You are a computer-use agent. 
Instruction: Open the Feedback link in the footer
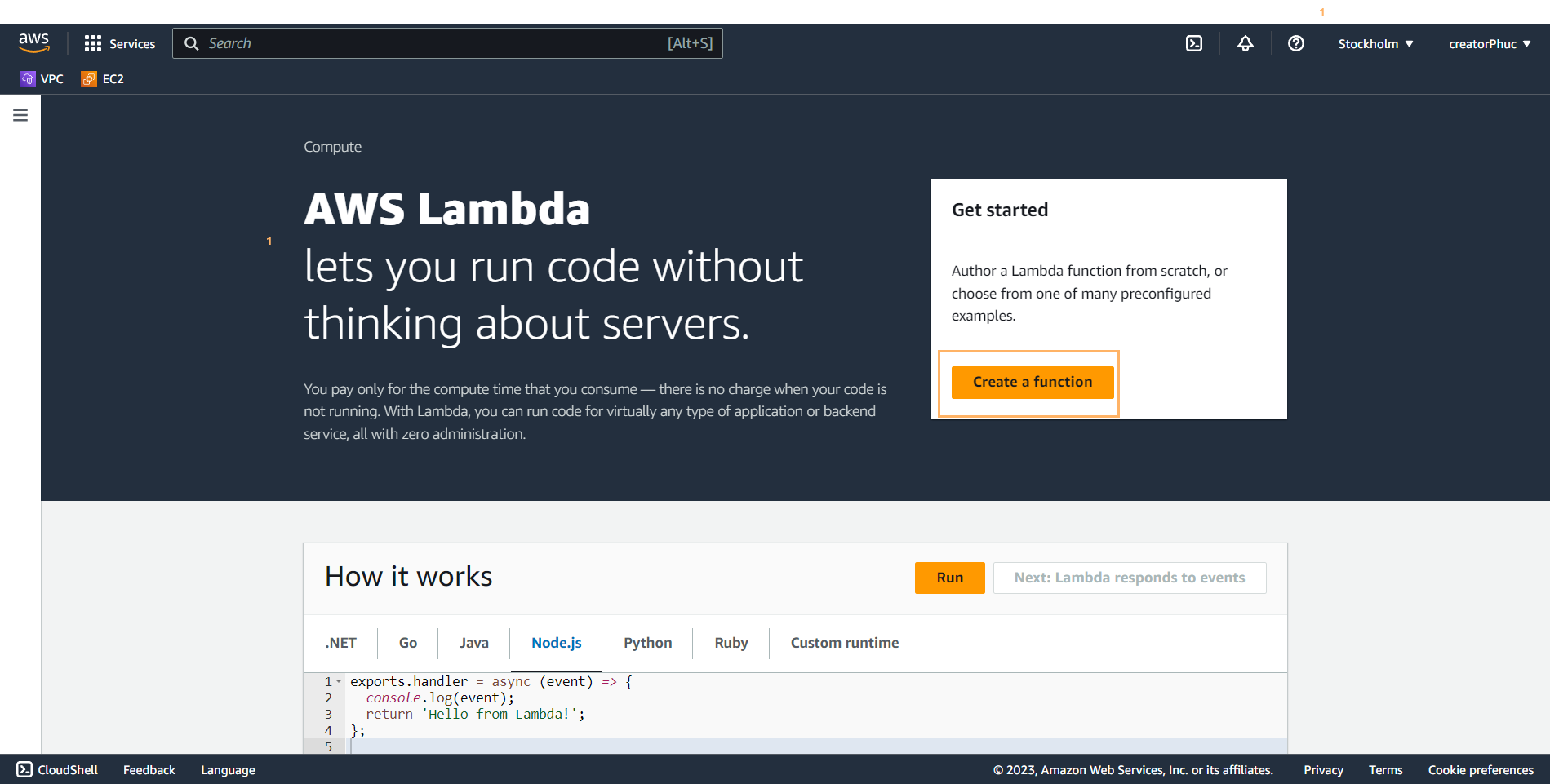pyautogui.click(x=149, y=769)
